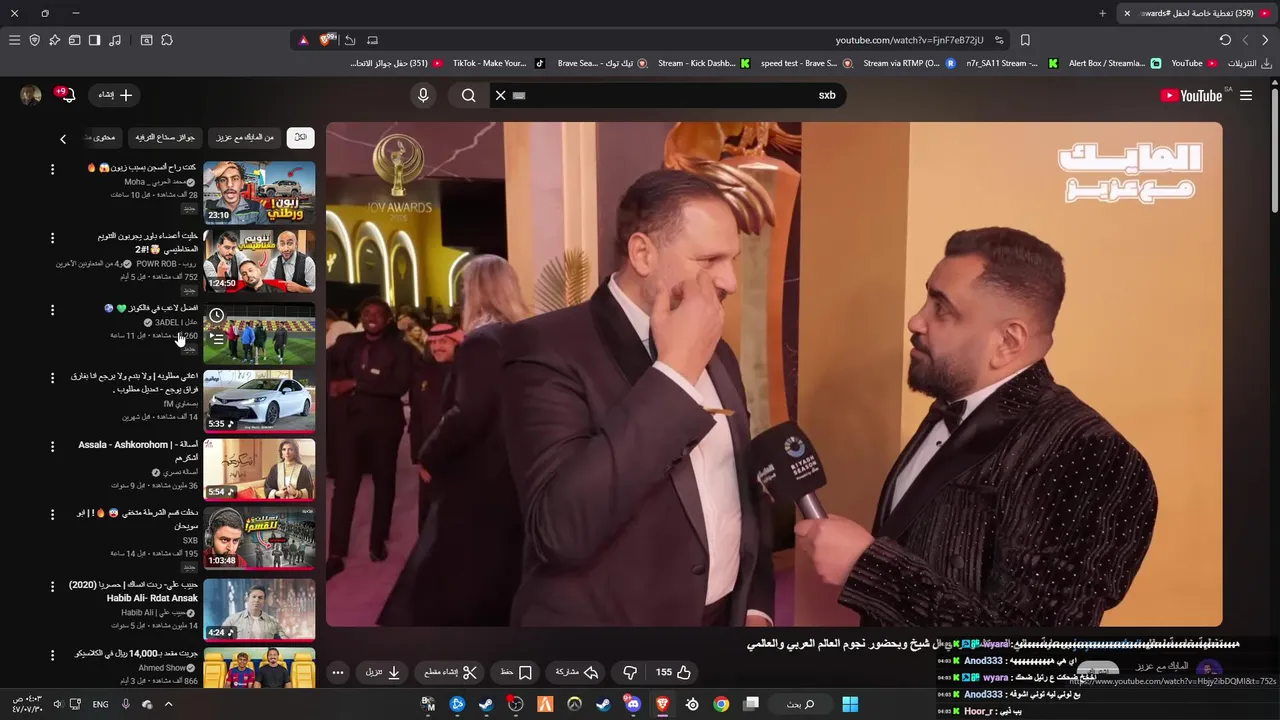
Task: Show more filter chips with the chevron
Action: pyautogui.click(x=63, y=139)
